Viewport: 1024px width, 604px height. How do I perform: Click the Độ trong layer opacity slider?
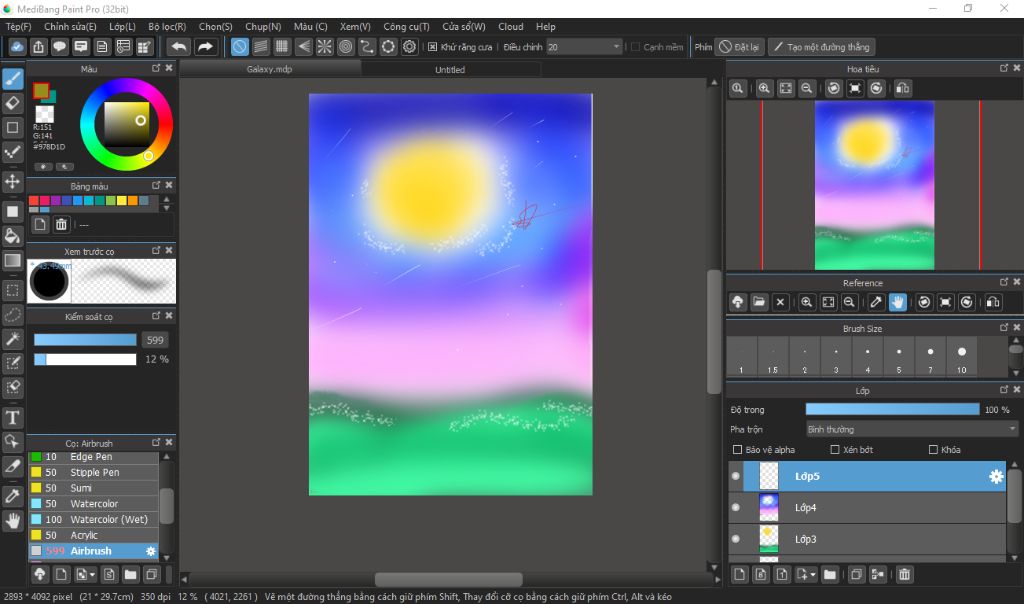[x=892, y=409]
